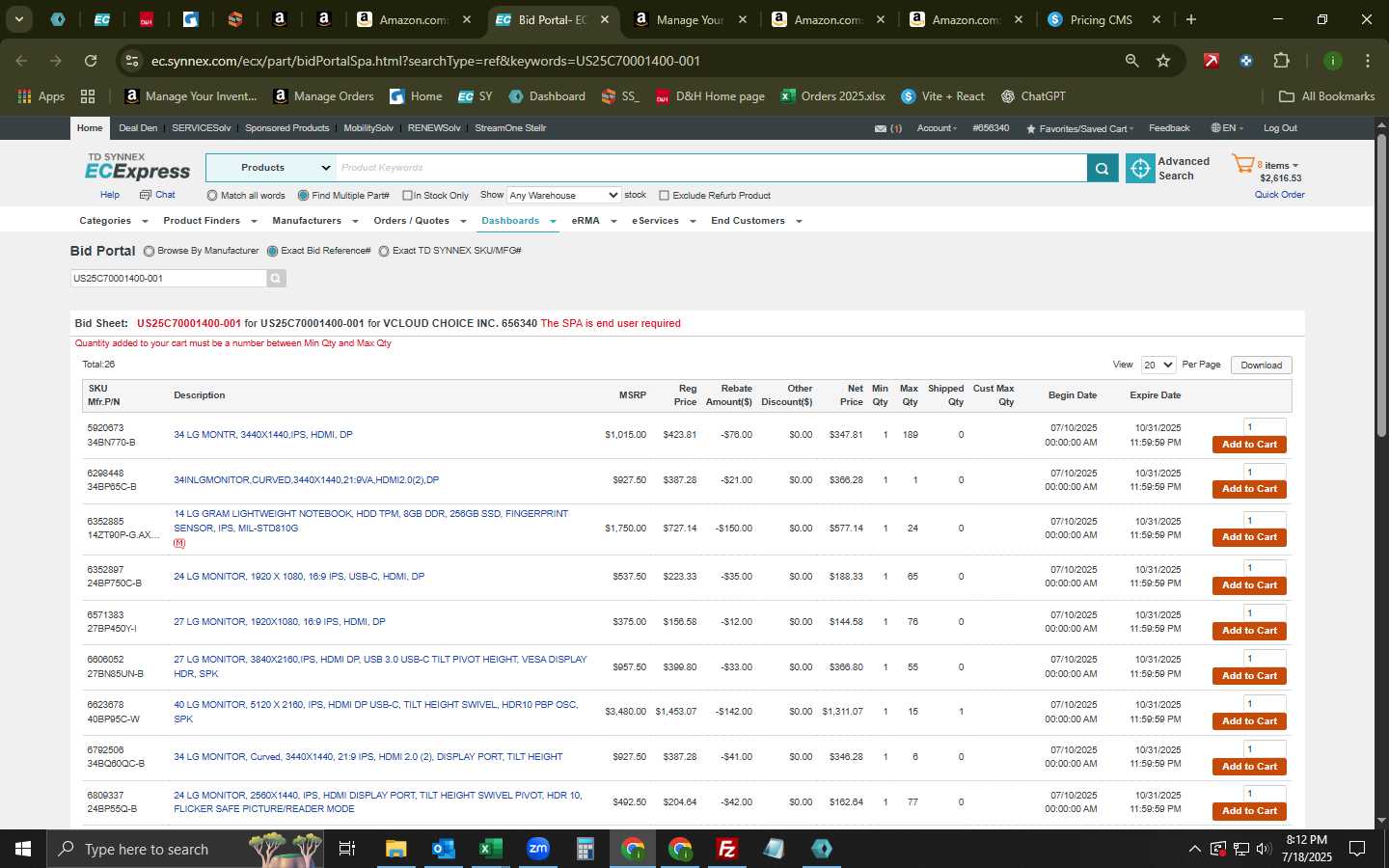Bookmark this page with star icon
Image resolution: width=1389 pixels, height=868 pixels.
(1163, 61)
